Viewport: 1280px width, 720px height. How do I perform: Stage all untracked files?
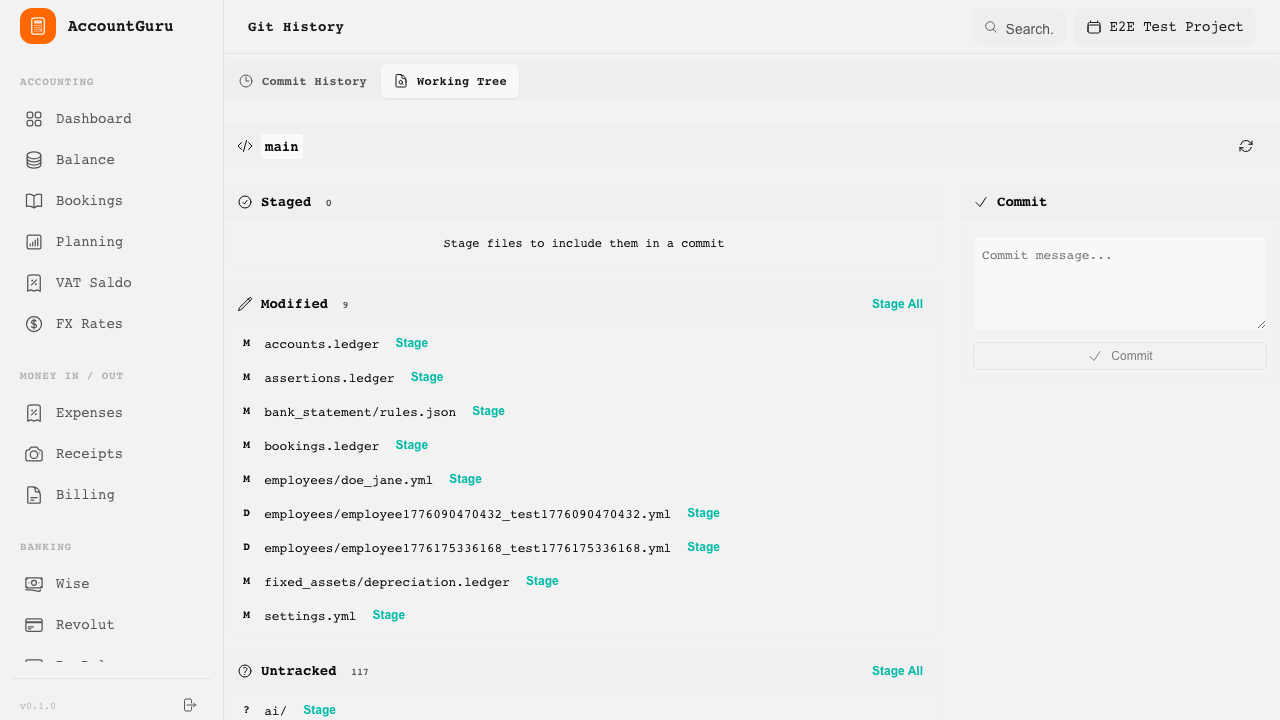897,671
